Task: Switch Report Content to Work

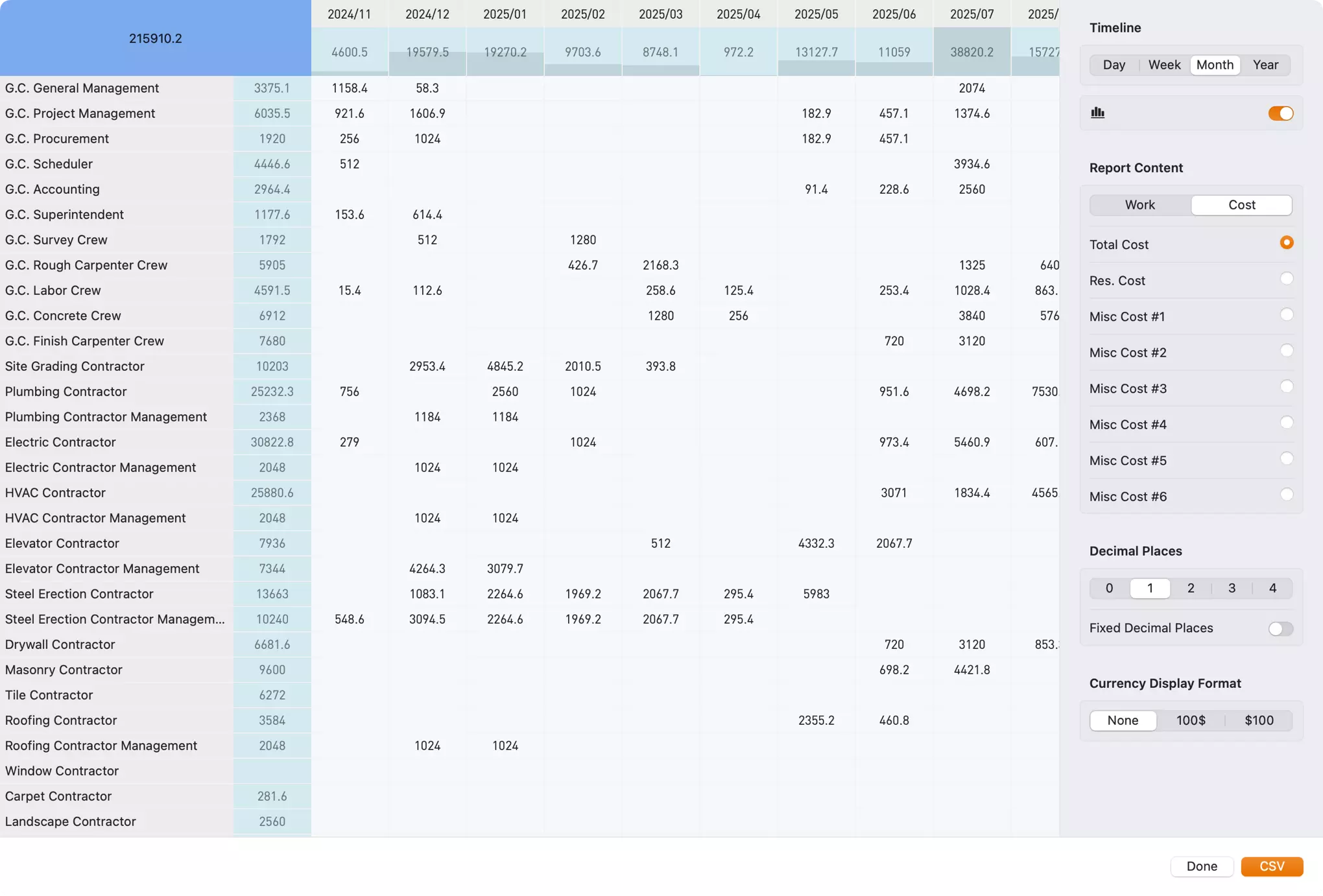Action: pyautogui.click(x=1139, y=204)
